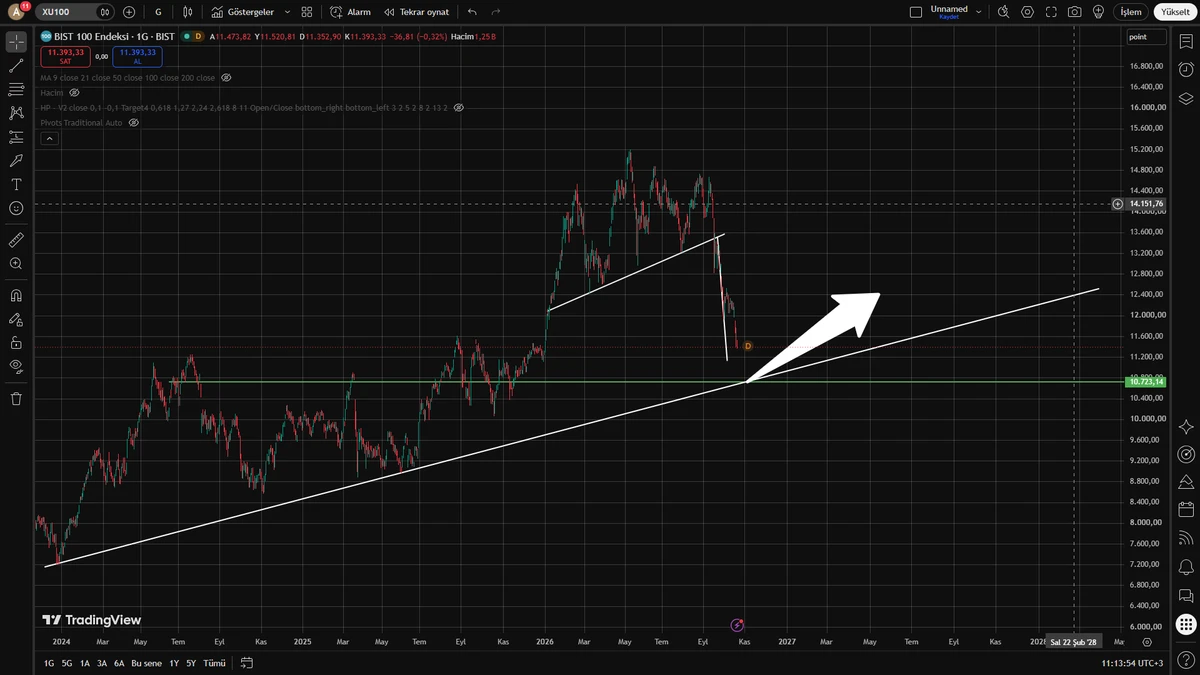Open the Göstergeler indicators dialog
Viewport: 1200px width, 675px height.
pos(242,12)
